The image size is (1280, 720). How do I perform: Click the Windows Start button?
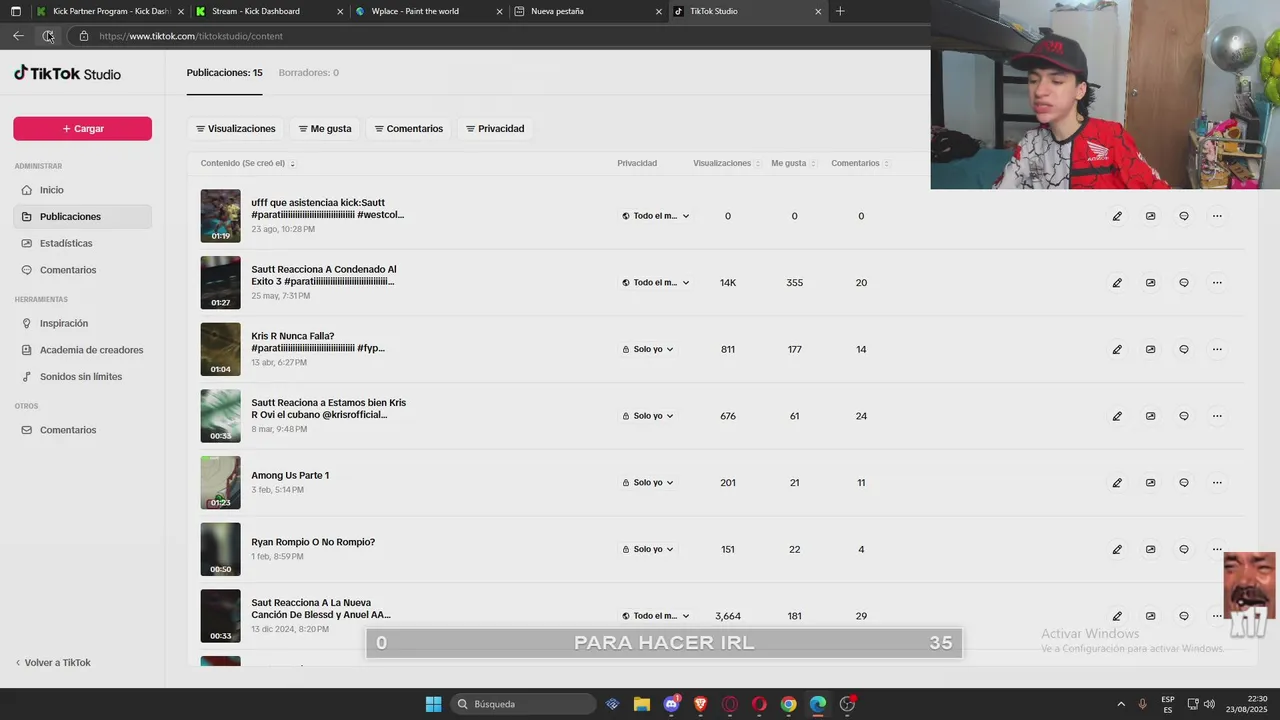[433, 704]
